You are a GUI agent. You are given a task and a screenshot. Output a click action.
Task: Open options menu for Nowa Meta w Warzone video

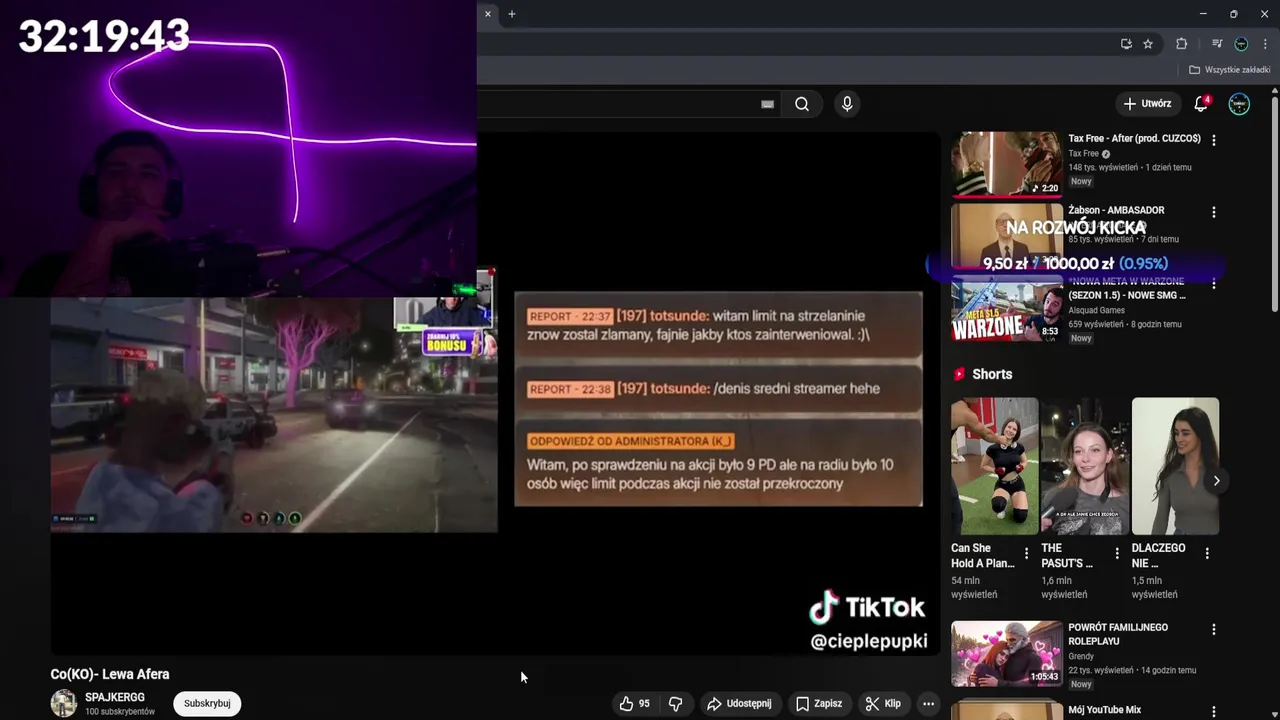(x=1214, y=285)
